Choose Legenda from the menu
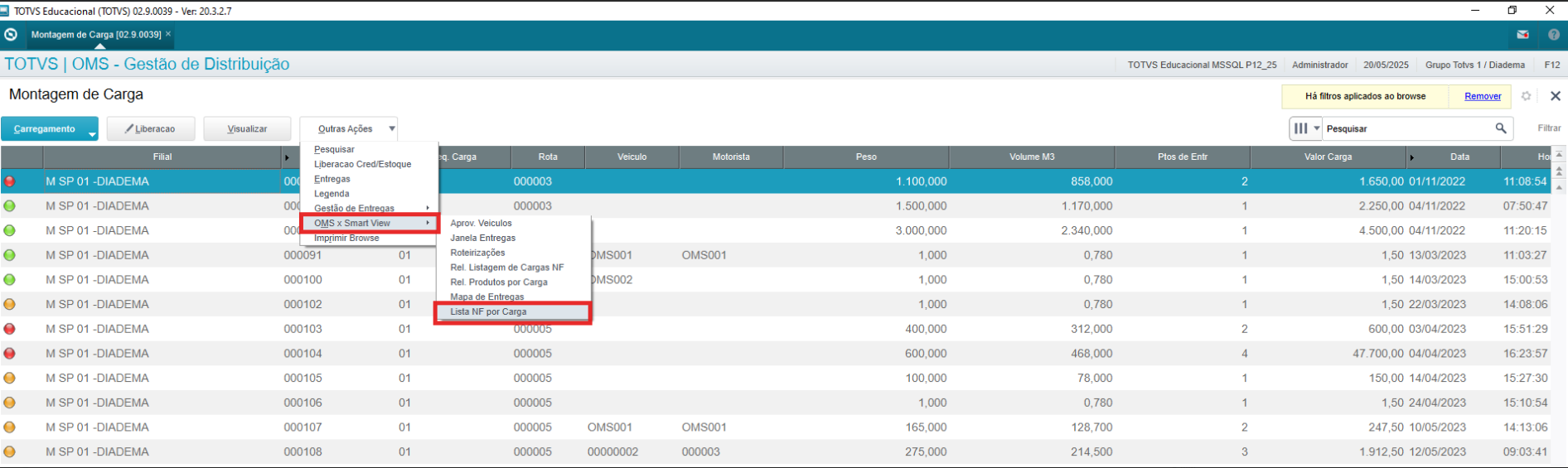 [332, 194]
